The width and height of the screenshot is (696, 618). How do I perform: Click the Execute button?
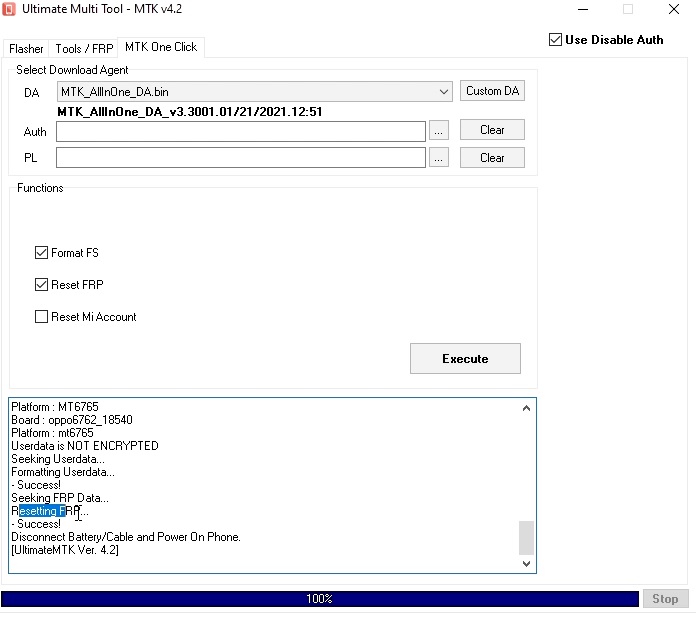point(465,358)
